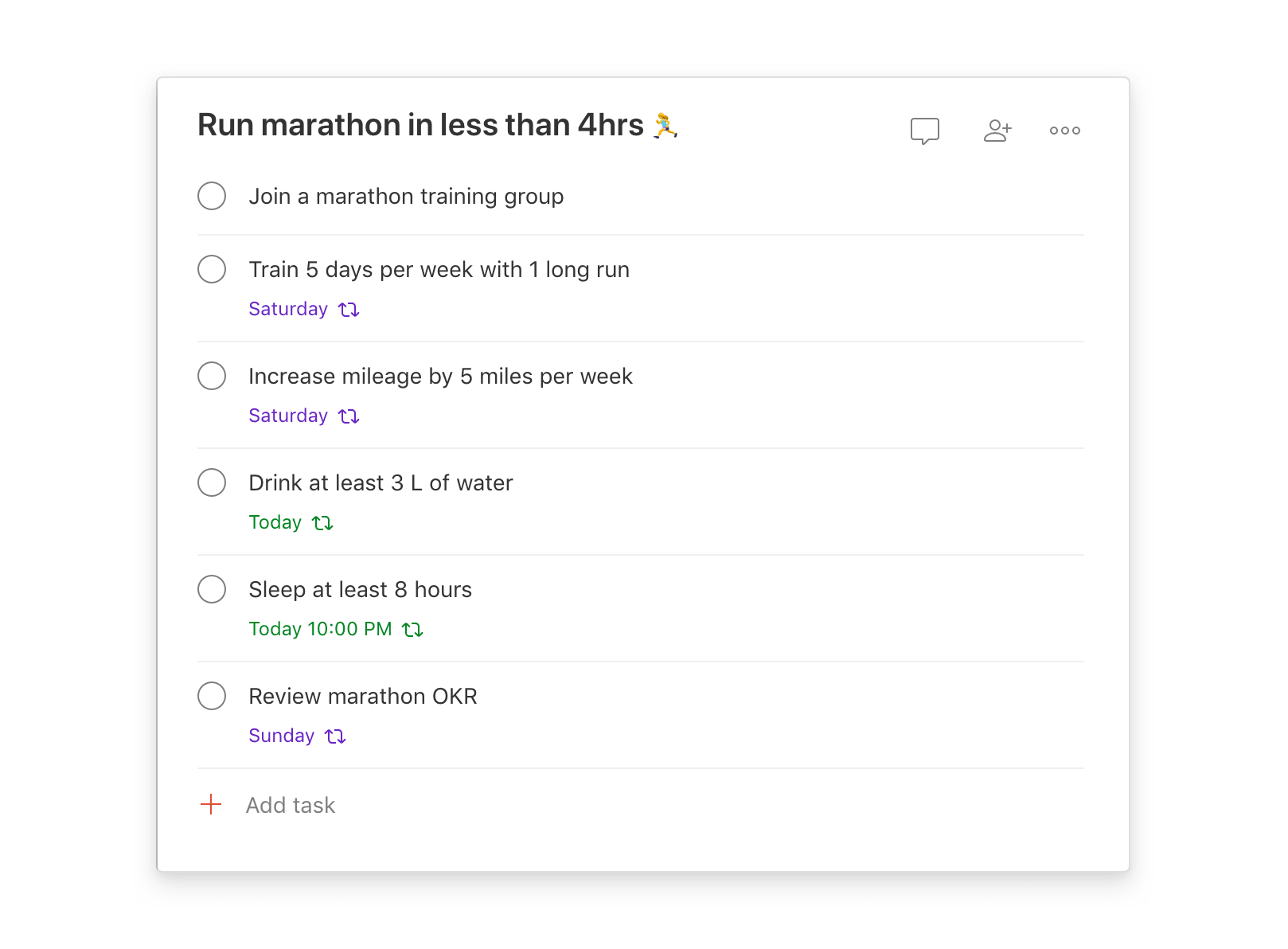Click the recurring icon on the Train task
Screen dimensions: 1288x949
[349, 309]
